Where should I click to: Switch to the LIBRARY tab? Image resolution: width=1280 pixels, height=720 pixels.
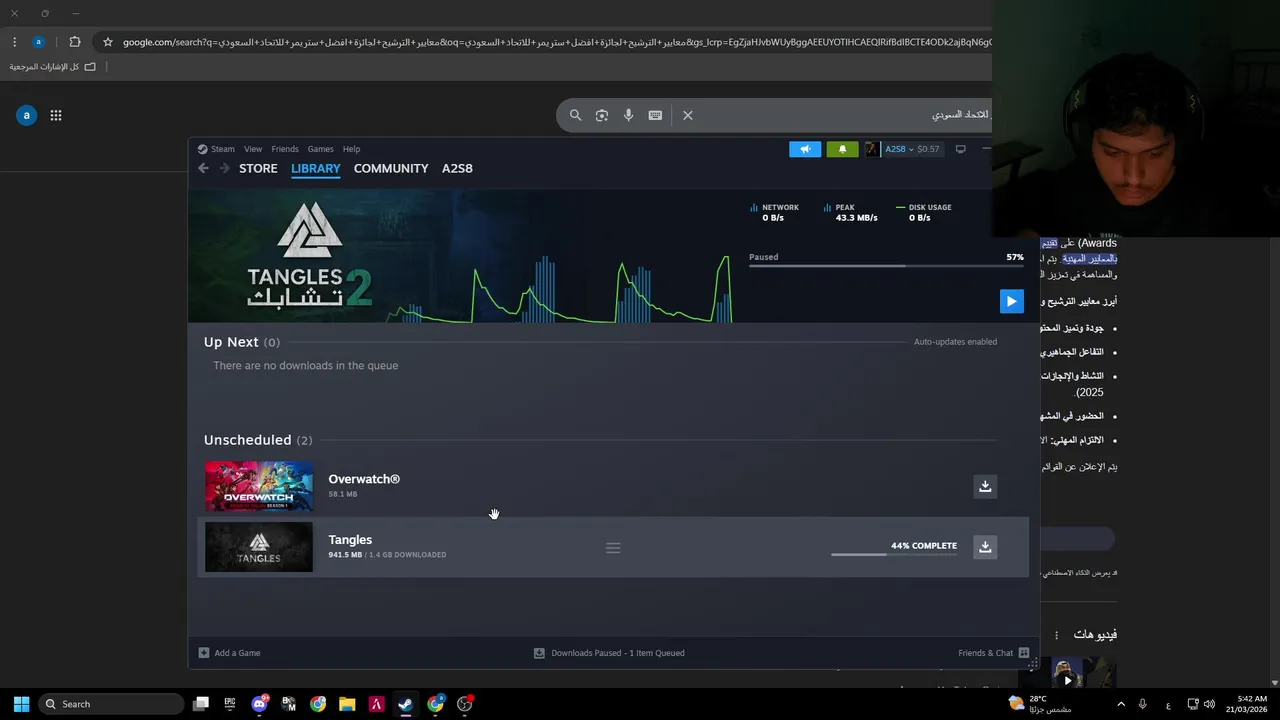(x=316, y=168)
